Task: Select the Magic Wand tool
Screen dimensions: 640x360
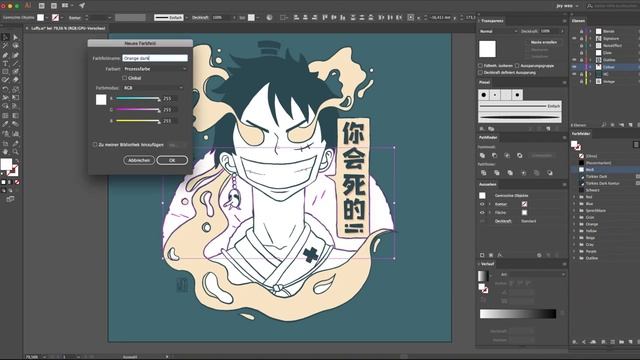Action: (5, 46)
